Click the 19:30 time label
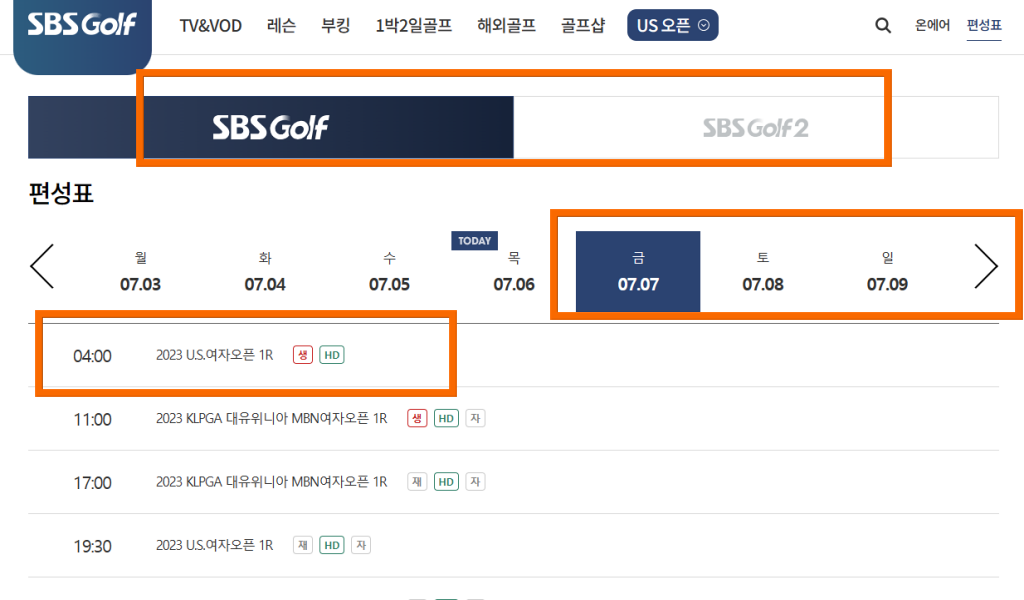The image size is (1024, 600). (92, 546)
